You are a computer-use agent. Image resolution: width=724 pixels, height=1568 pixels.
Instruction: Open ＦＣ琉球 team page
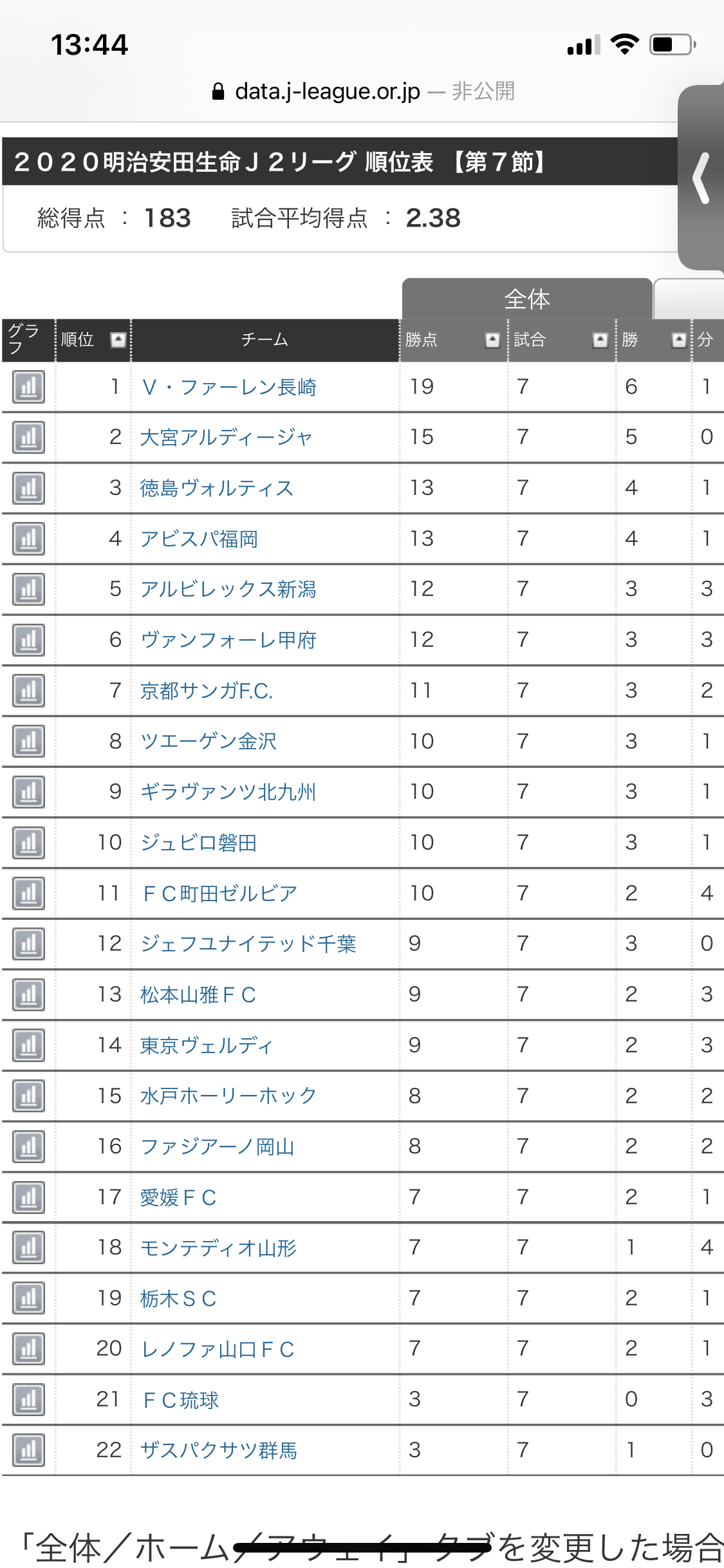point(181,1400)
